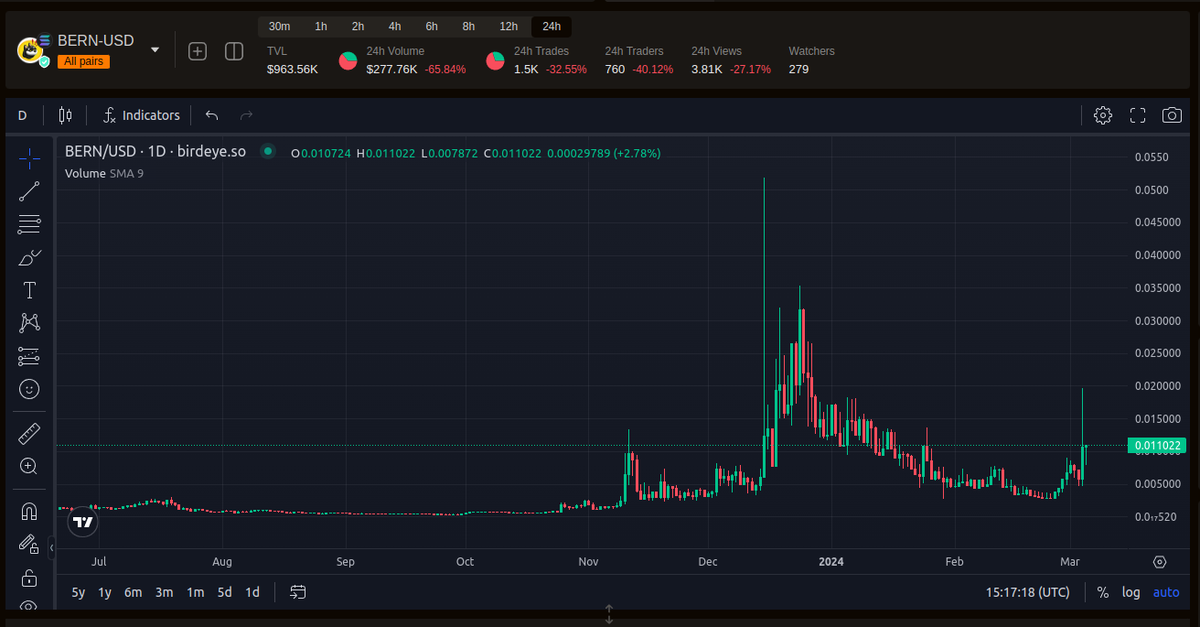1200x627 pixels.
Task: Set chart range to 1m
Action: pos(195,592)
